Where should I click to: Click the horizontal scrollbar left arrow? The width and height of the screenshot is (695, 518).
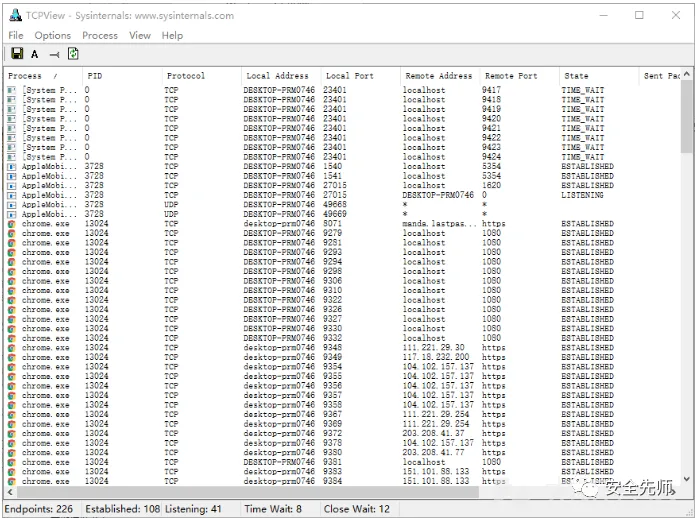(x=10, y=492)
